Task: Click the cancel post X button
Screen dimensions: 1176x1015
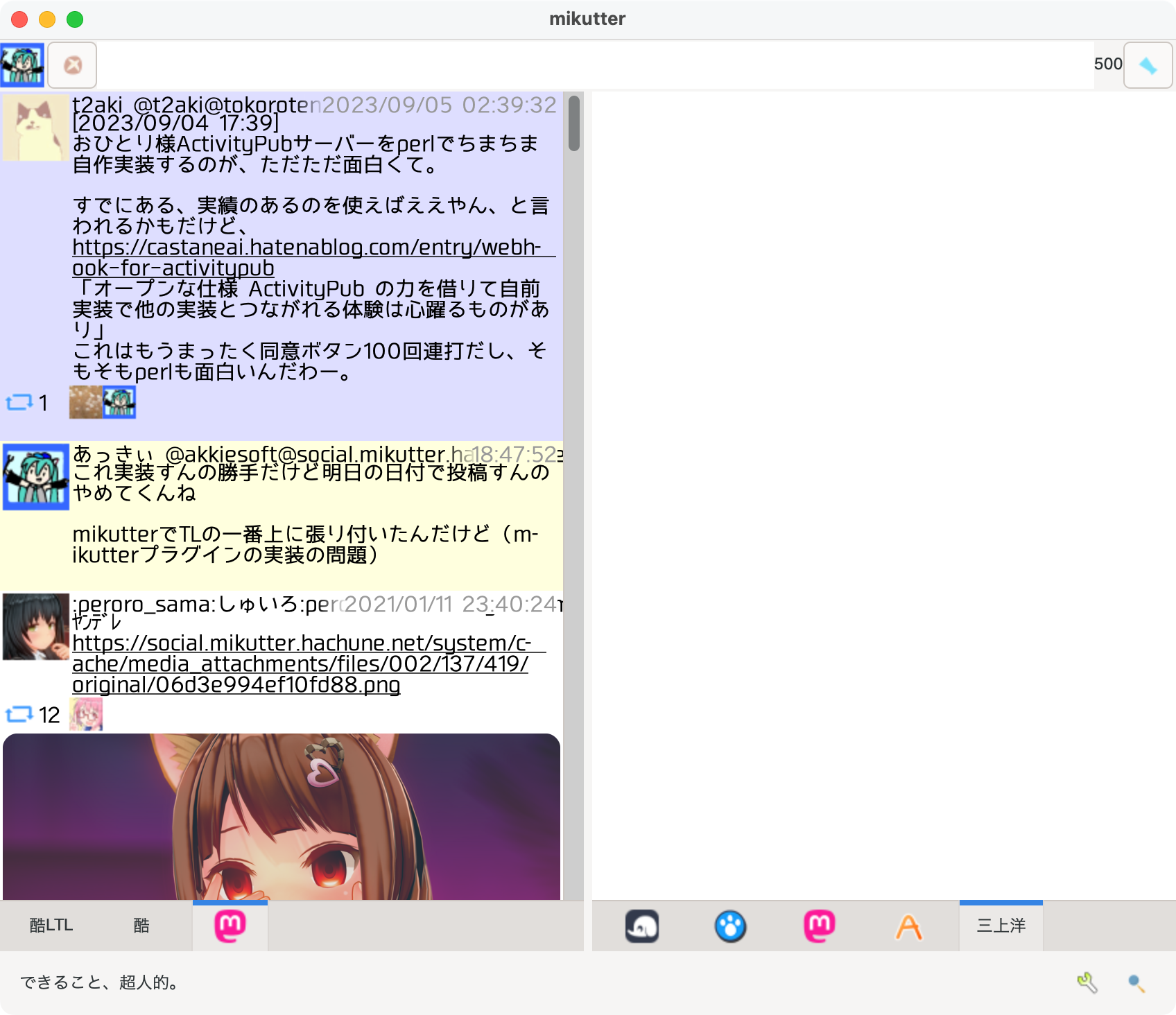Action: pyautogui.click(x=72, y=65)
